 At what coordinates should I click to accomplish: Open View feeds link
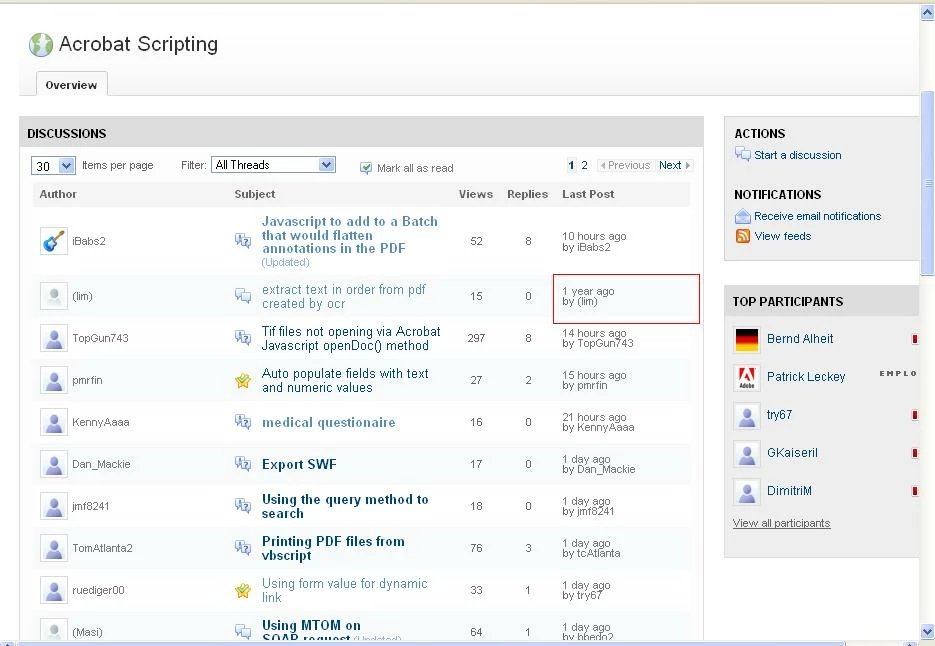[x=782, y=236]
